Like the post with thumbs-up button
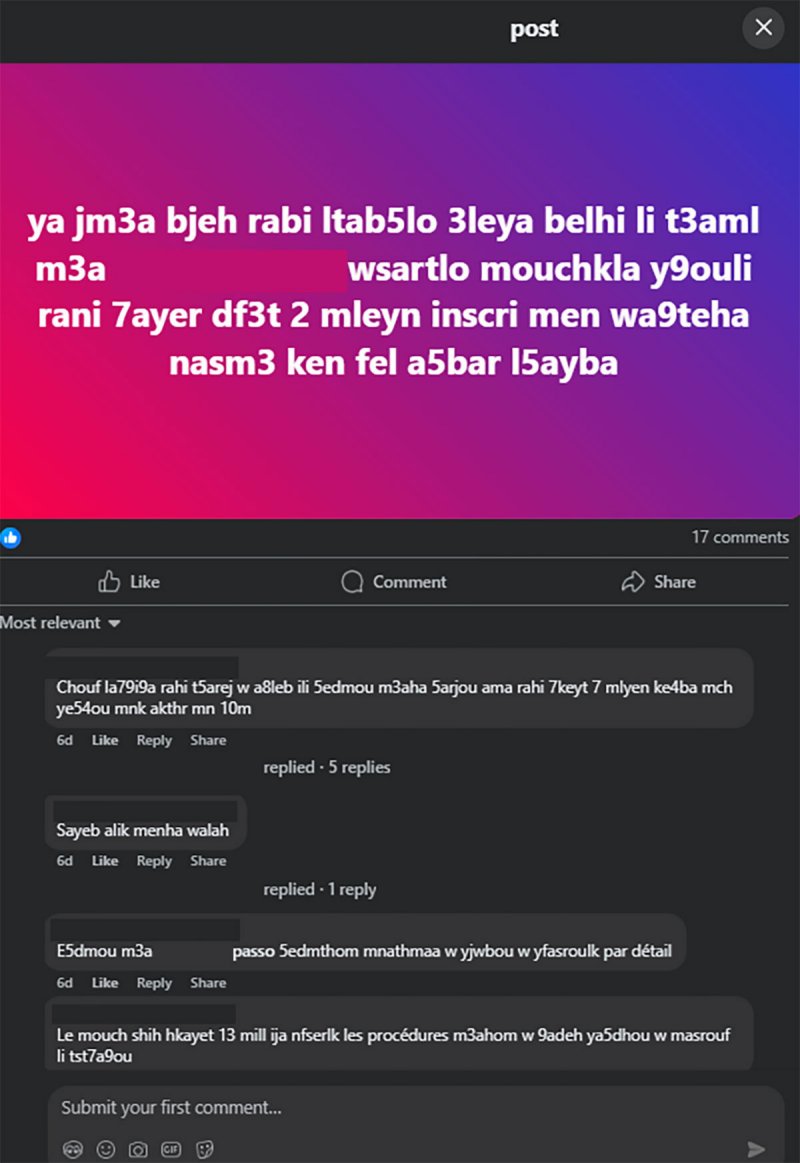The image size is (800, 1163). 129,581
